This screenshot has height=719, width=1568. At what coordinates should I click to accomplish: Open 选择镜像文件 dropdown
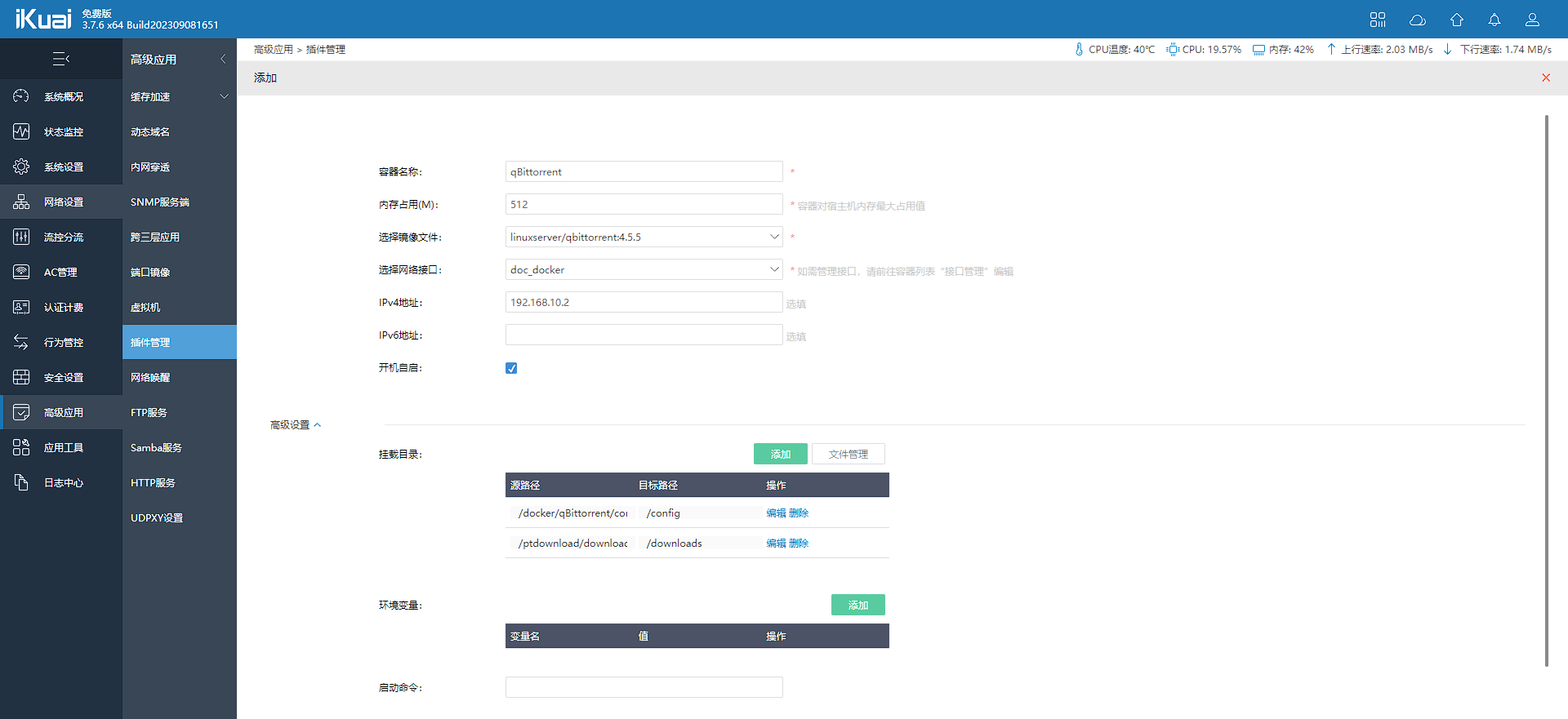644,237
